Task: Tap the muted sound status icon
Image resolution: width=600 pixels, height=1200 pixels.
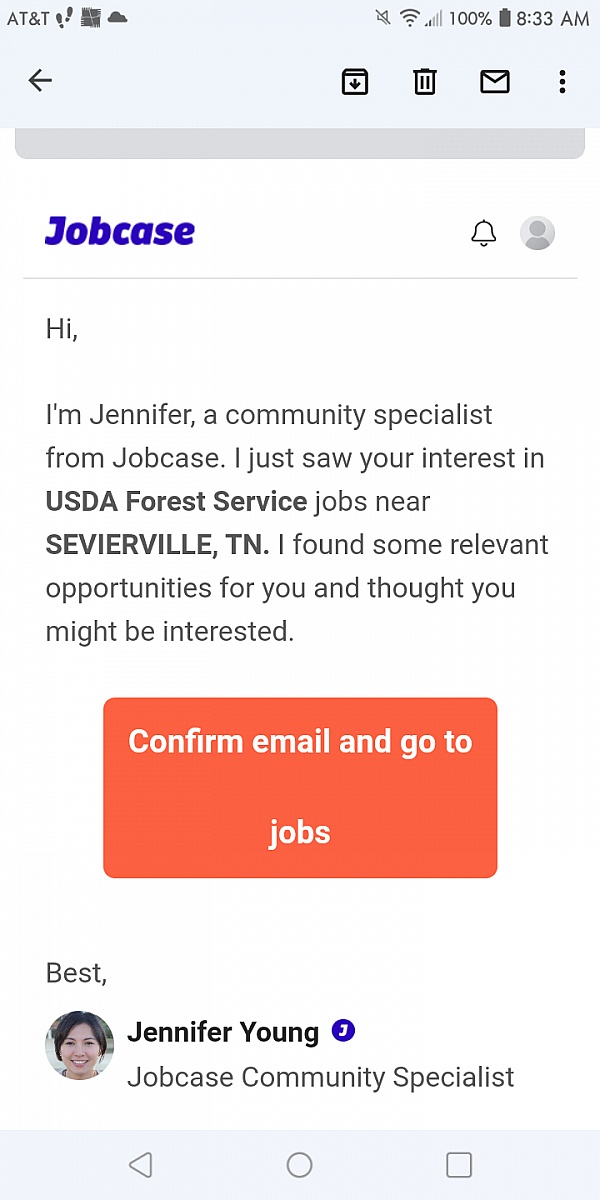Action: pos(383,18)
